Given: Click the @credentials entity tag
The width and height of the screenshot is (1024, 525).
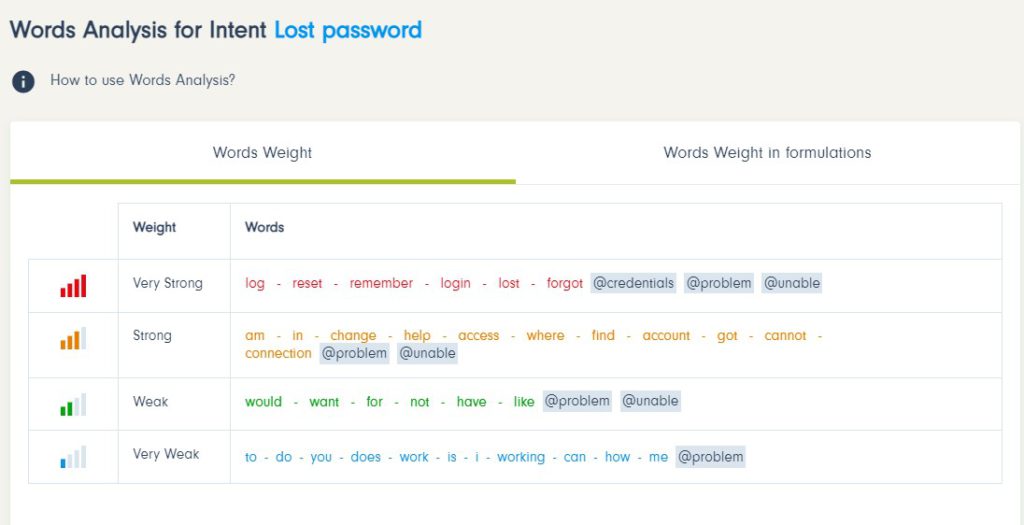Looking at the screenshot, I should click(x=633, y=283).
